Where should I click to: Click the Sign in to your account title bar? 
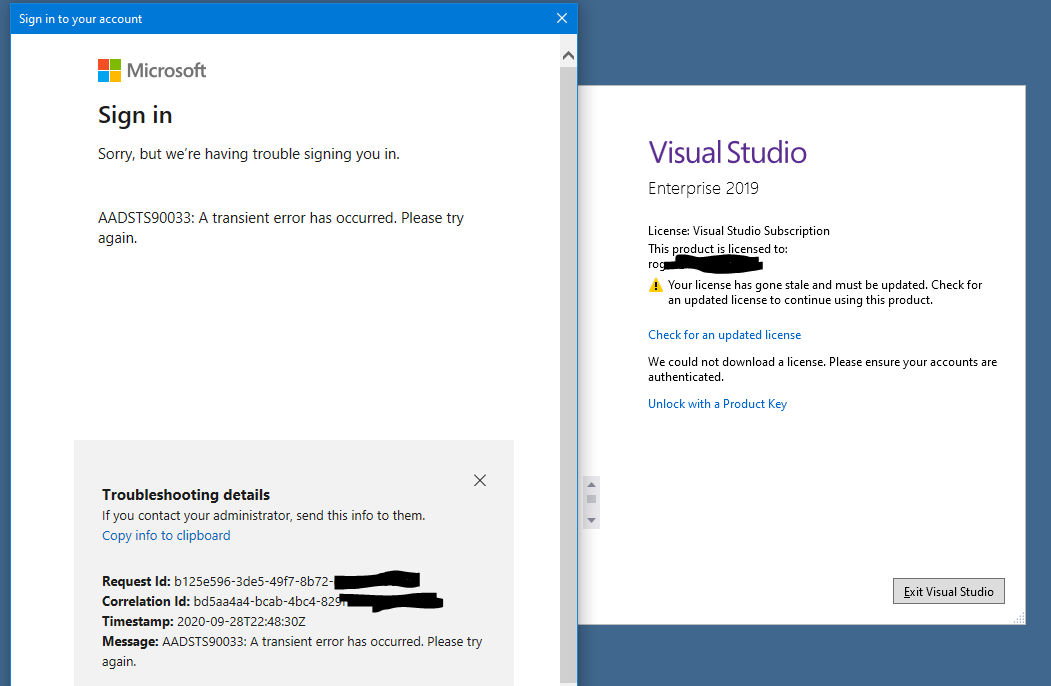pyautogui.click(x=280, y=18)
